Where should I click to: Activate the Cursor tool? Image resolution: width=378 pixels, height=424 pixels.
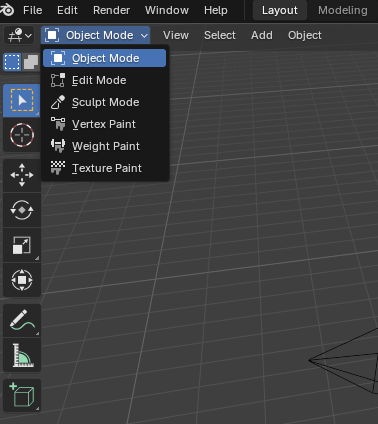point(22,135)
